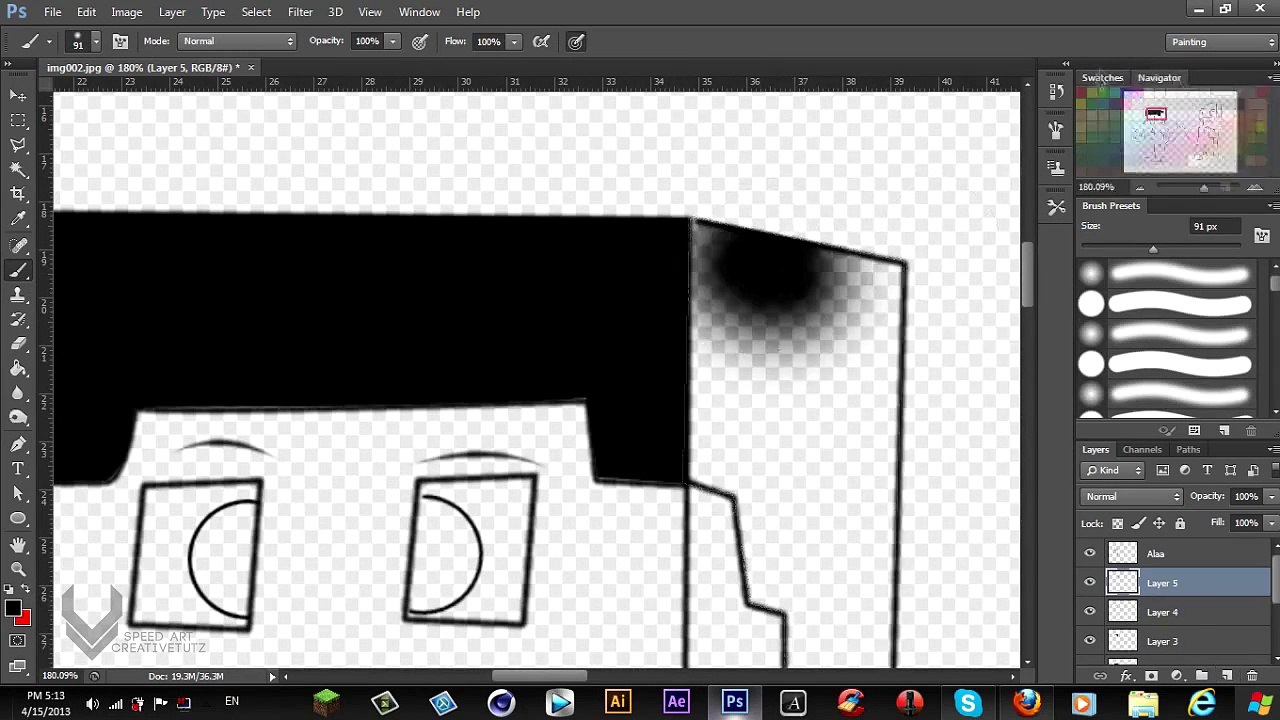The width and height of the screenshot is (1280, 720).
Task: Open brush Mode dropdown in options bar
Action: (x=237, y=41)
